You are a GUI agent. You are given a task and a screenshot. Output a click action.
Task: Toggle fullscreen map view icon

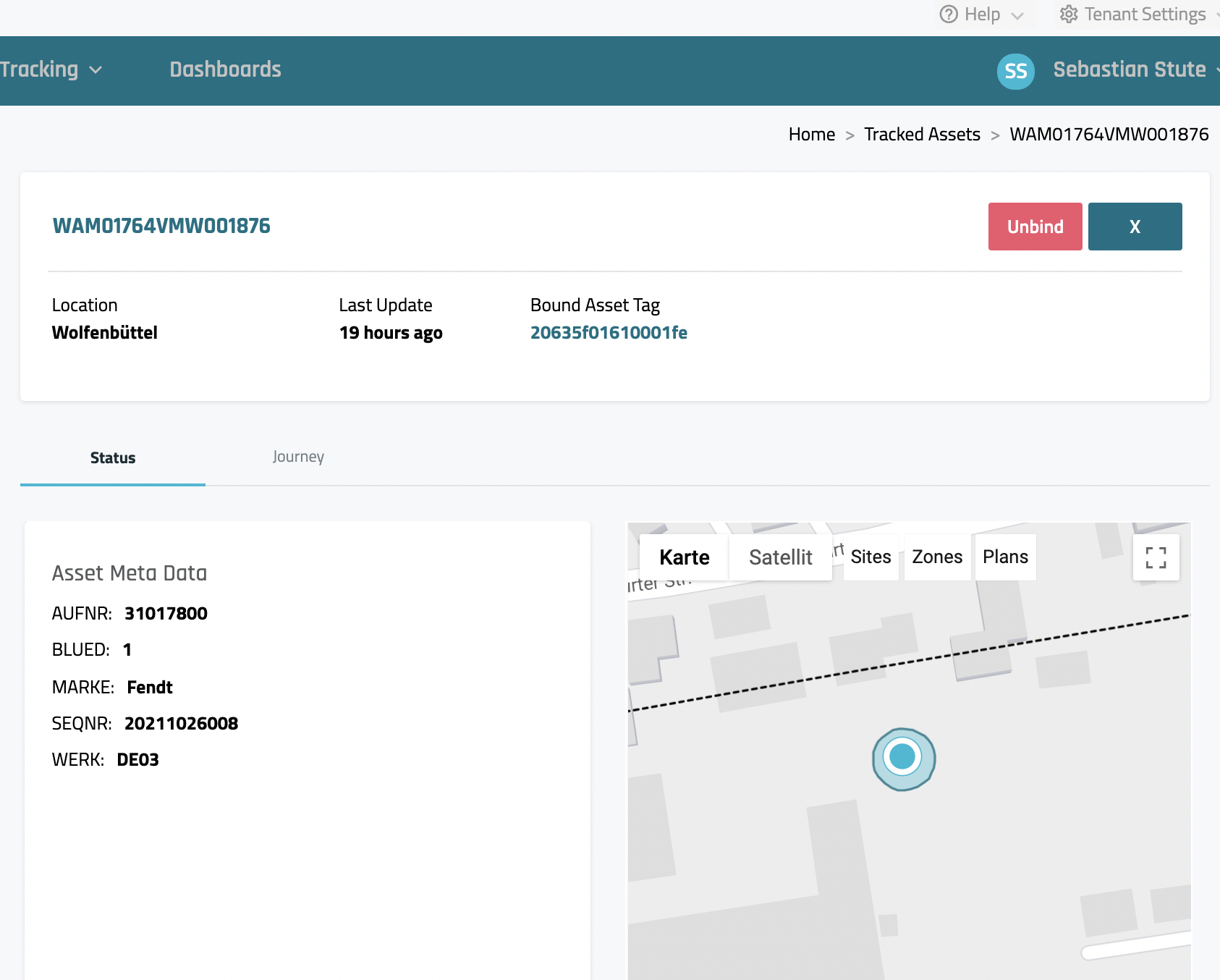(x=1156, y=557)
